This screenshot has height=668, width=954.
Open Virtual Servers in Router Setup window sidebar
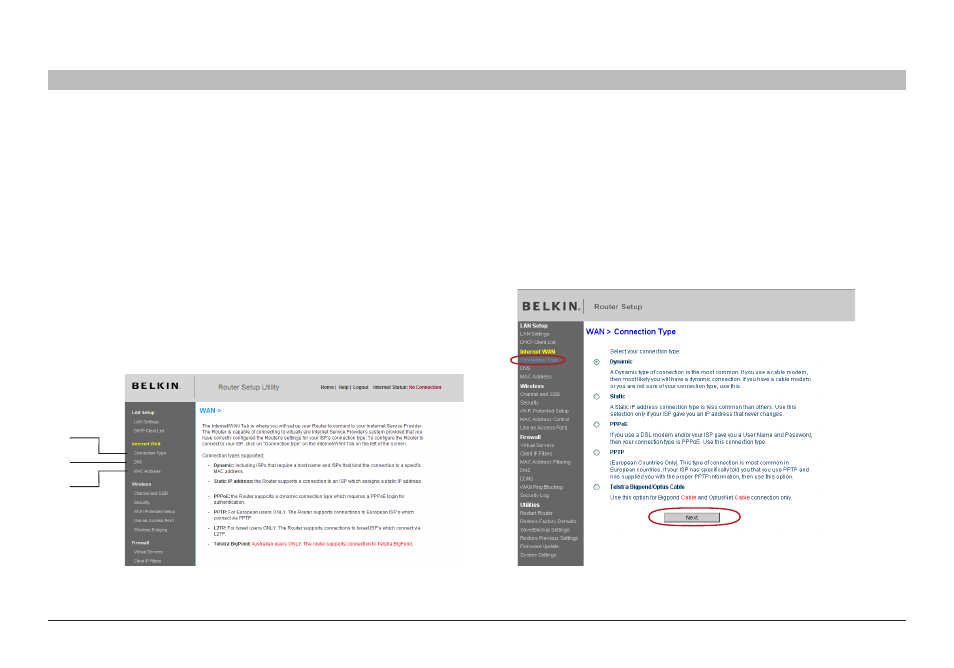[x=537, y=445]
